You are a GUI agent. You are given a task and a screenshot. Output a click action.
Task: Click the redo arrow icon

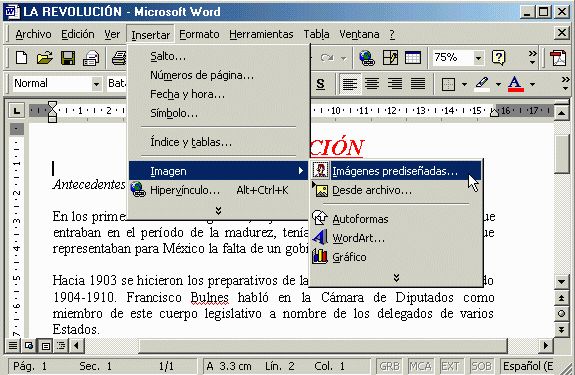pyautogui.click(x=327, y=58)
